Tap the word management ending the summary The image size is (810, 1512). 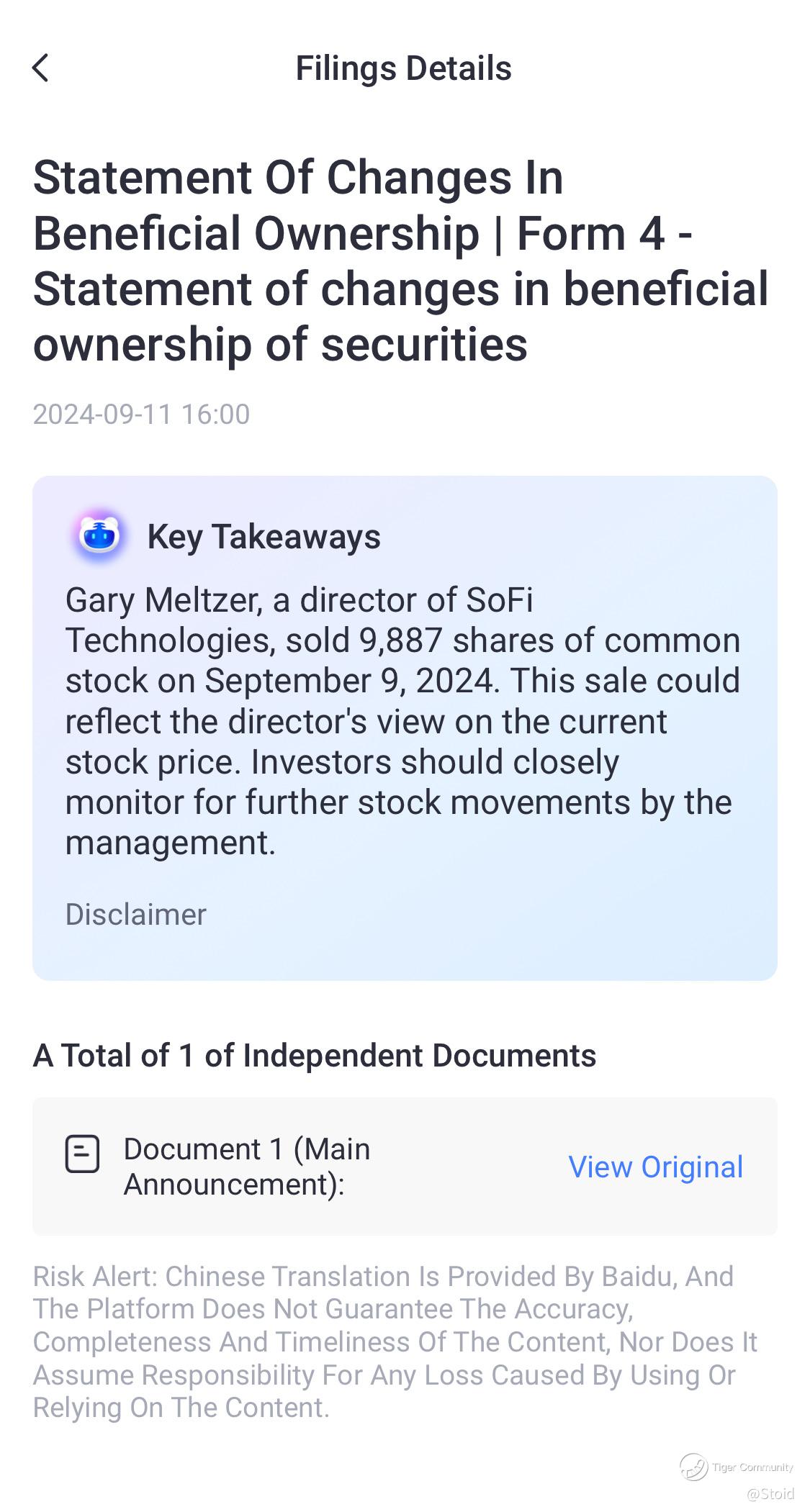click(170, 842)
